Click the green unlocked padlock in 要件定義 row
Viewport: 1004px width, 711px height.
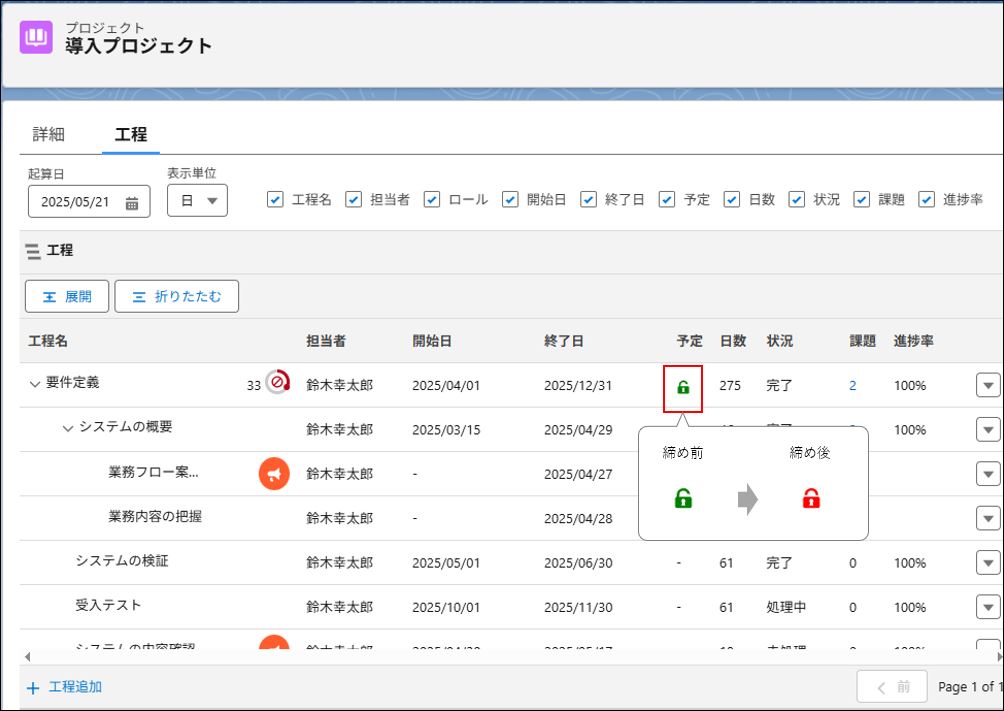click(x=683, y=387)
